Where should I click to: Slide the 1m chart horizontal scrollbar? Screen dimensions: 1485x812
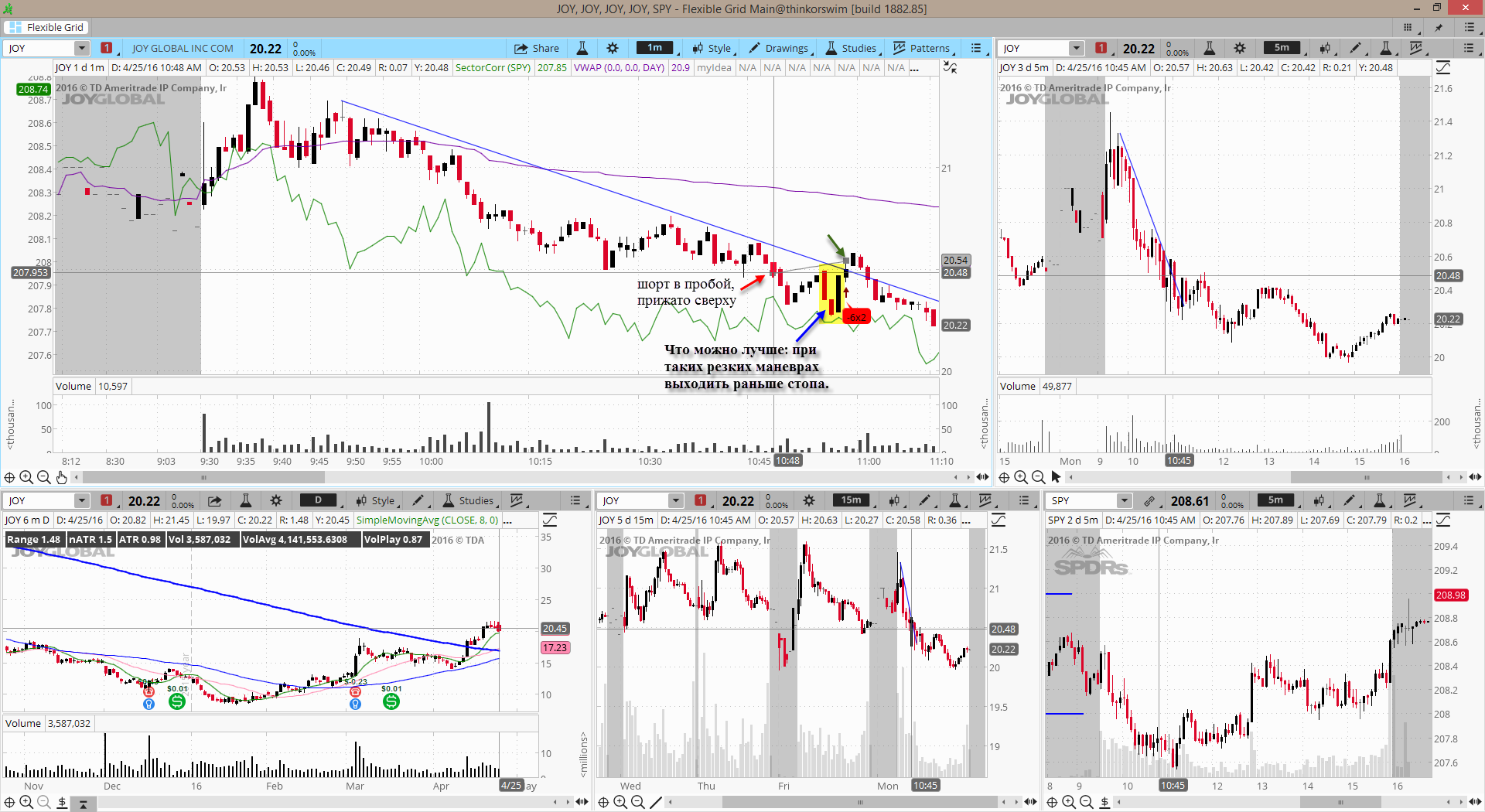coord(203,477)
